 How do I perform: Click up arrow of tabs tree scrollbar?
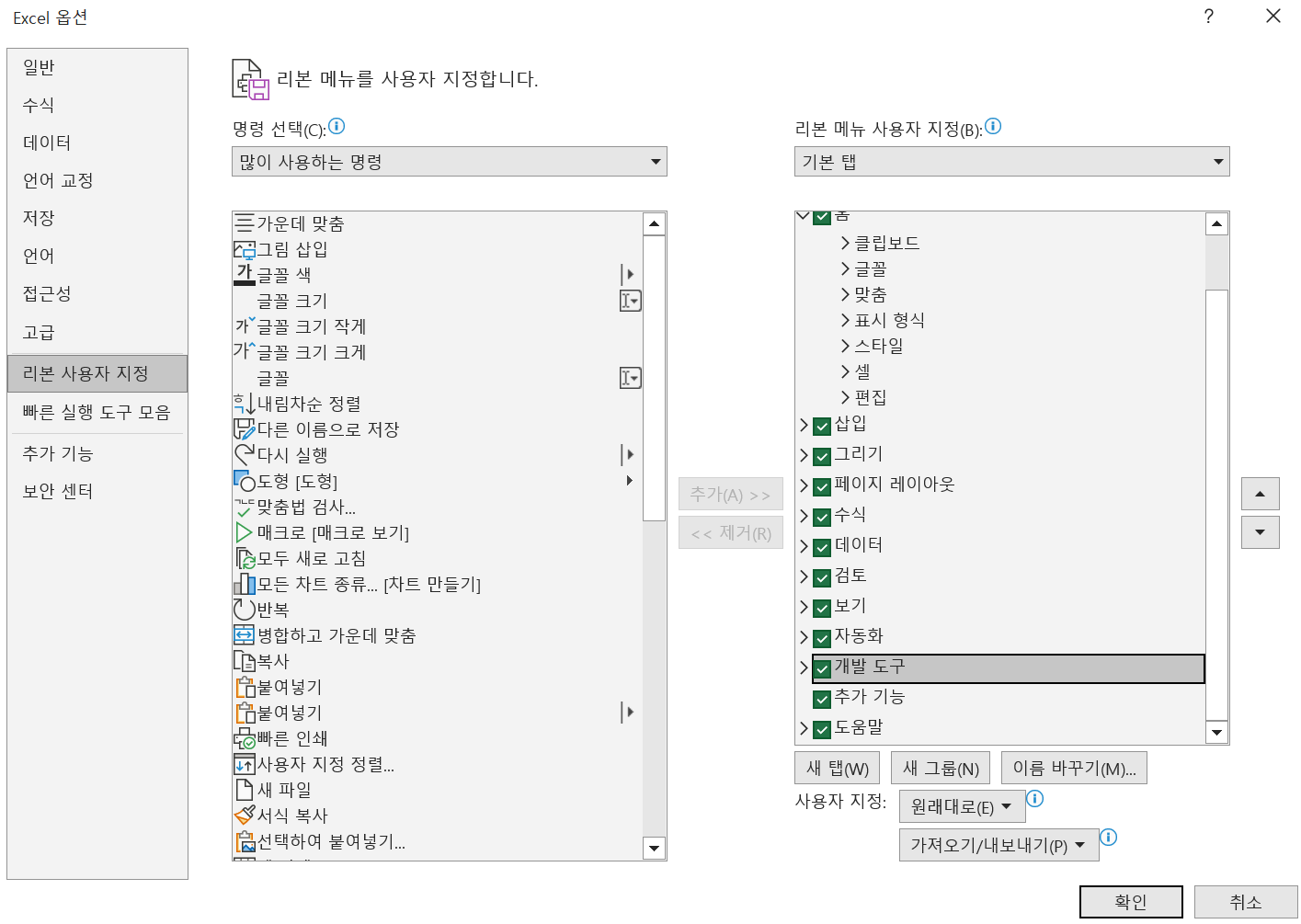point(1216,223)
